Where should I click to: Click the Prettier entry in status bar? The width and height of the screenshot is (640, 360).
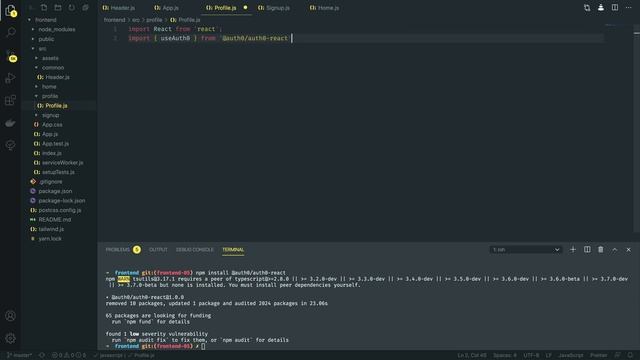point(599,356)
